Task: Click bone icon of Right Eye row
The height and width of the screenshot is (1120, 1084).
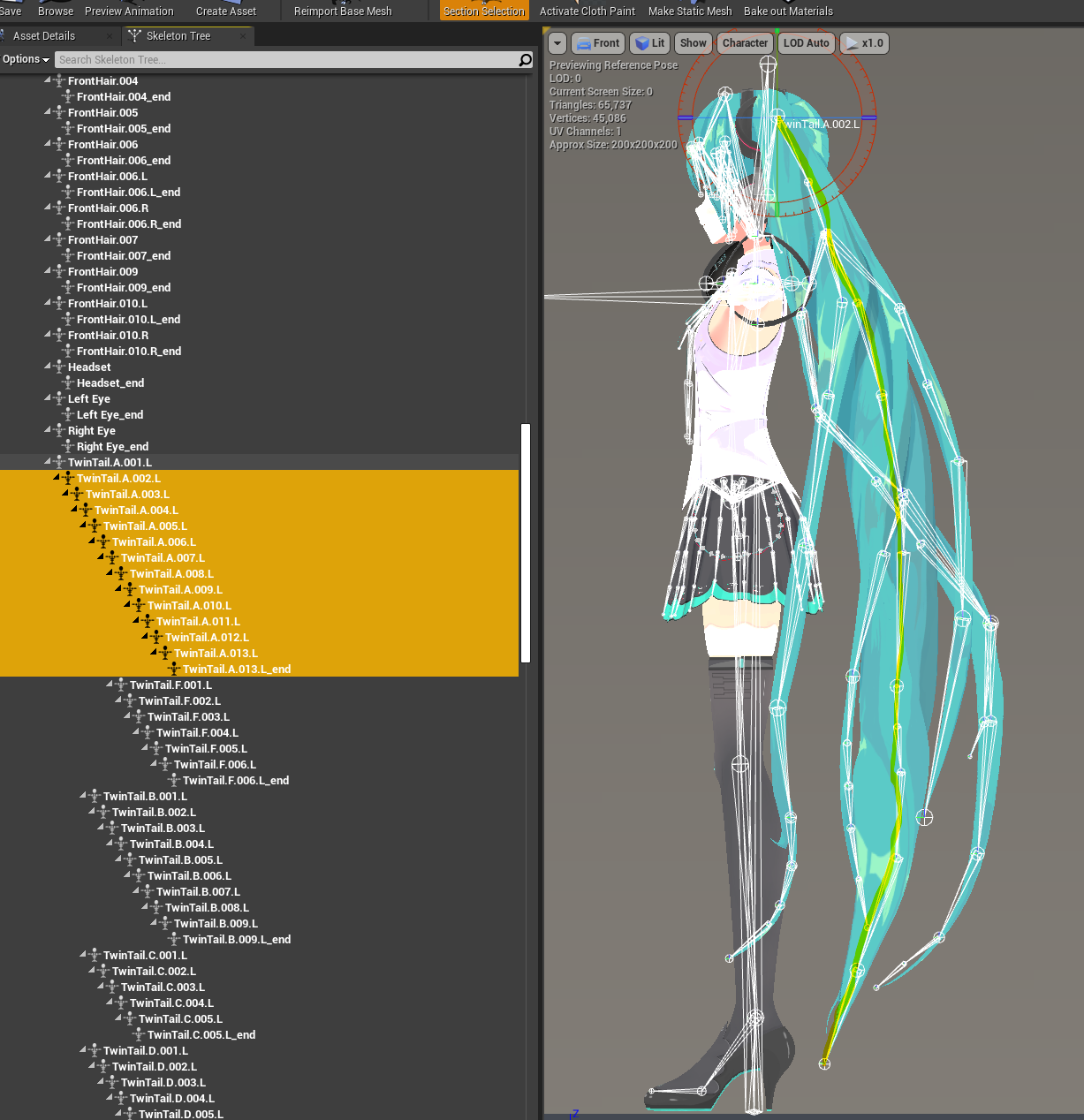Action: [x=59, y=430]
